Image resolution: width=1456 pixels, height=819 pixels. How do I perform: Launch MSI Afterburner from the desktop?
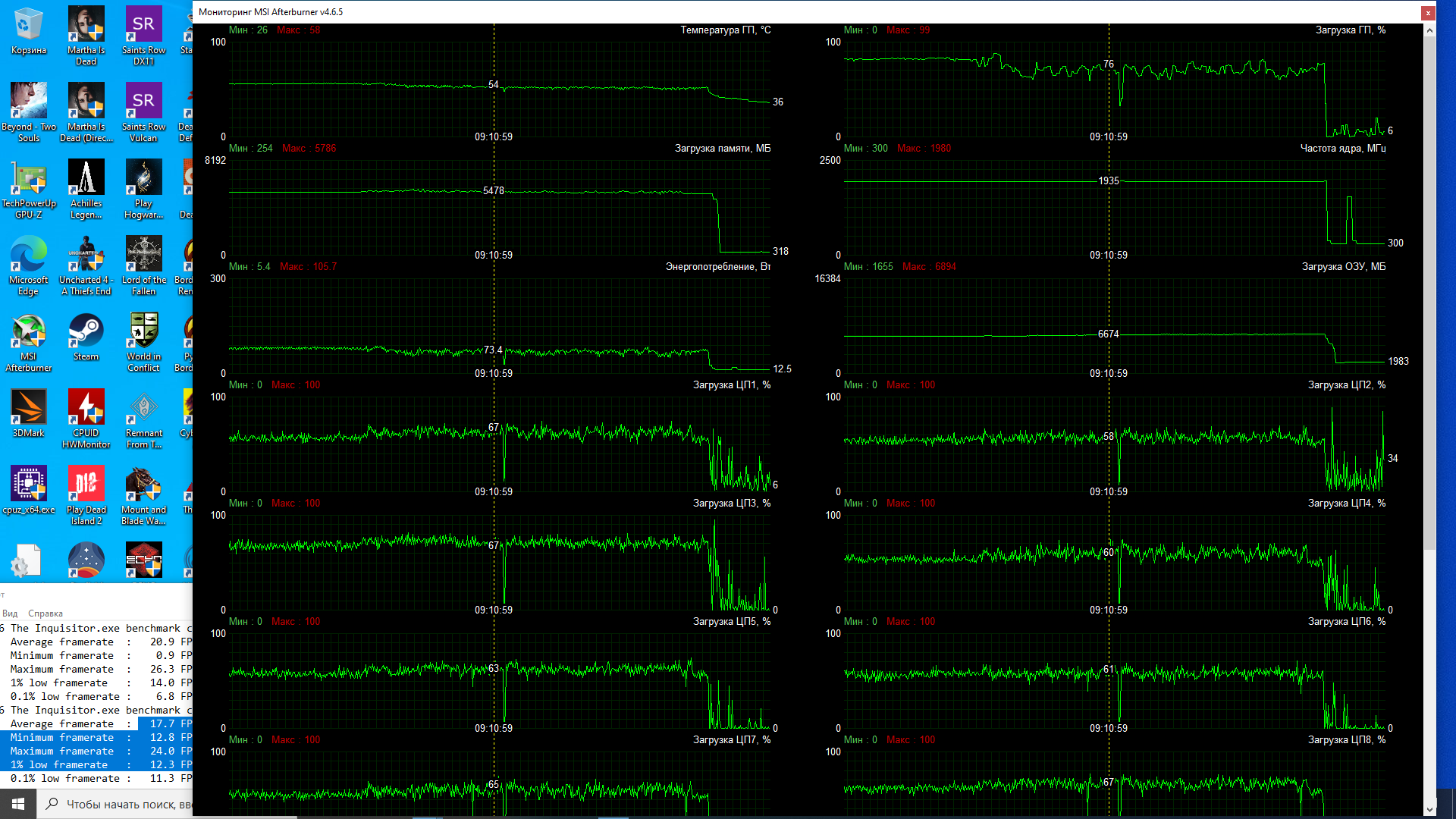[x=28, y=331]
